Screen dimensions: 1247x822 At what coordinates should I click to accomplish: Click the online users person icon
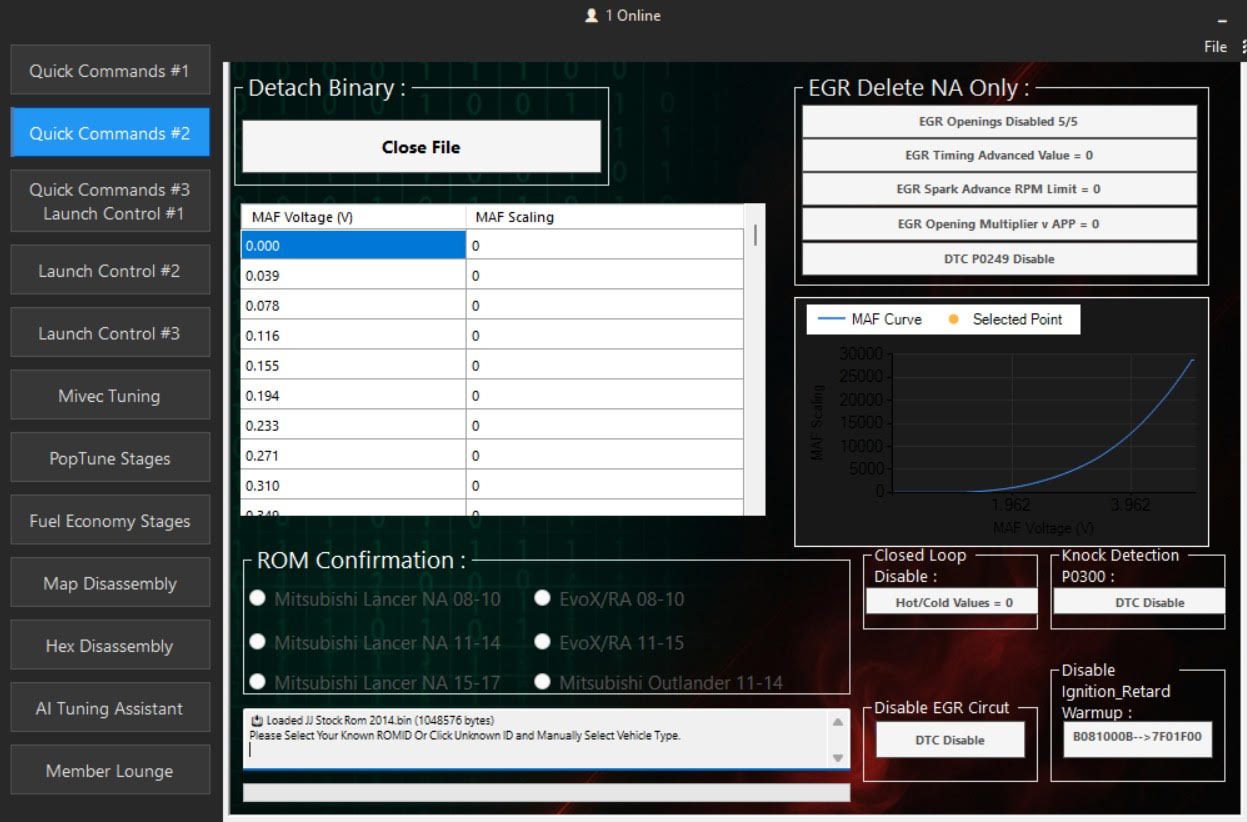591,16
